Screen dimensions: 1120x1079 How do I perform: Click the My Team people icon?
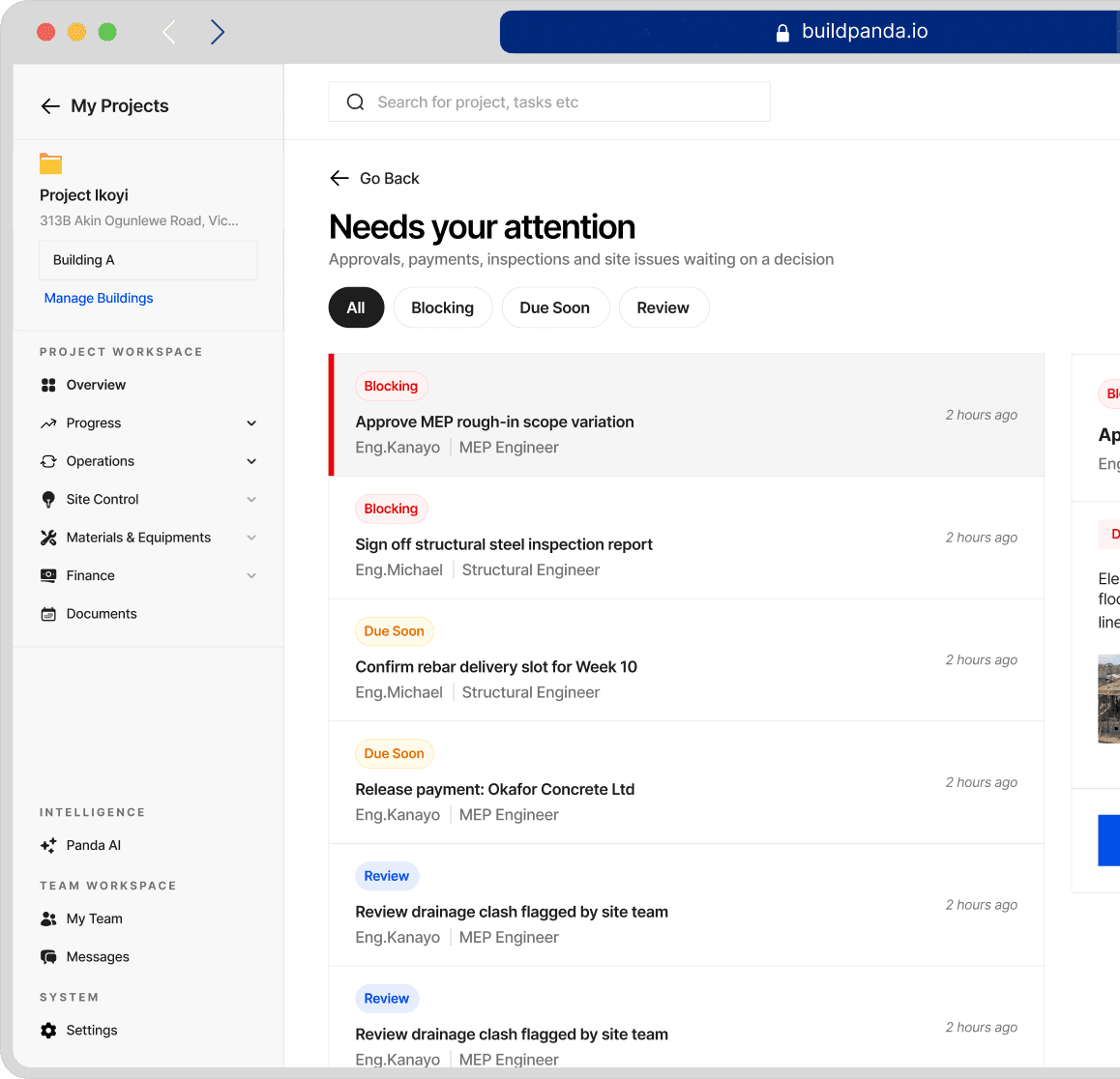[48, 919]
